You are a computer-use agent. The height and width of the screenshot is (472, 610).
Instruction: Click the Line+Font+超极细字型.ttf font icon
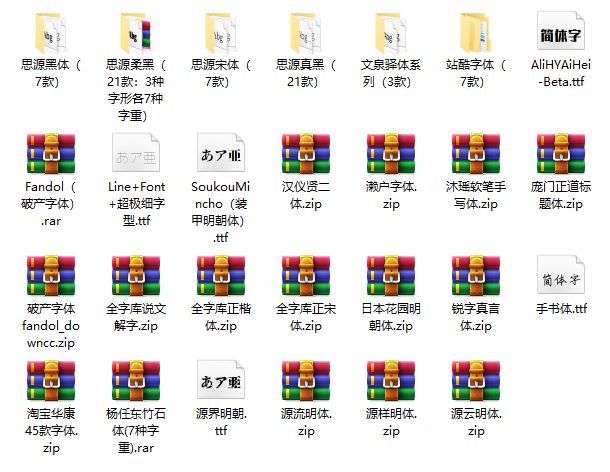(x=136, y=153)
